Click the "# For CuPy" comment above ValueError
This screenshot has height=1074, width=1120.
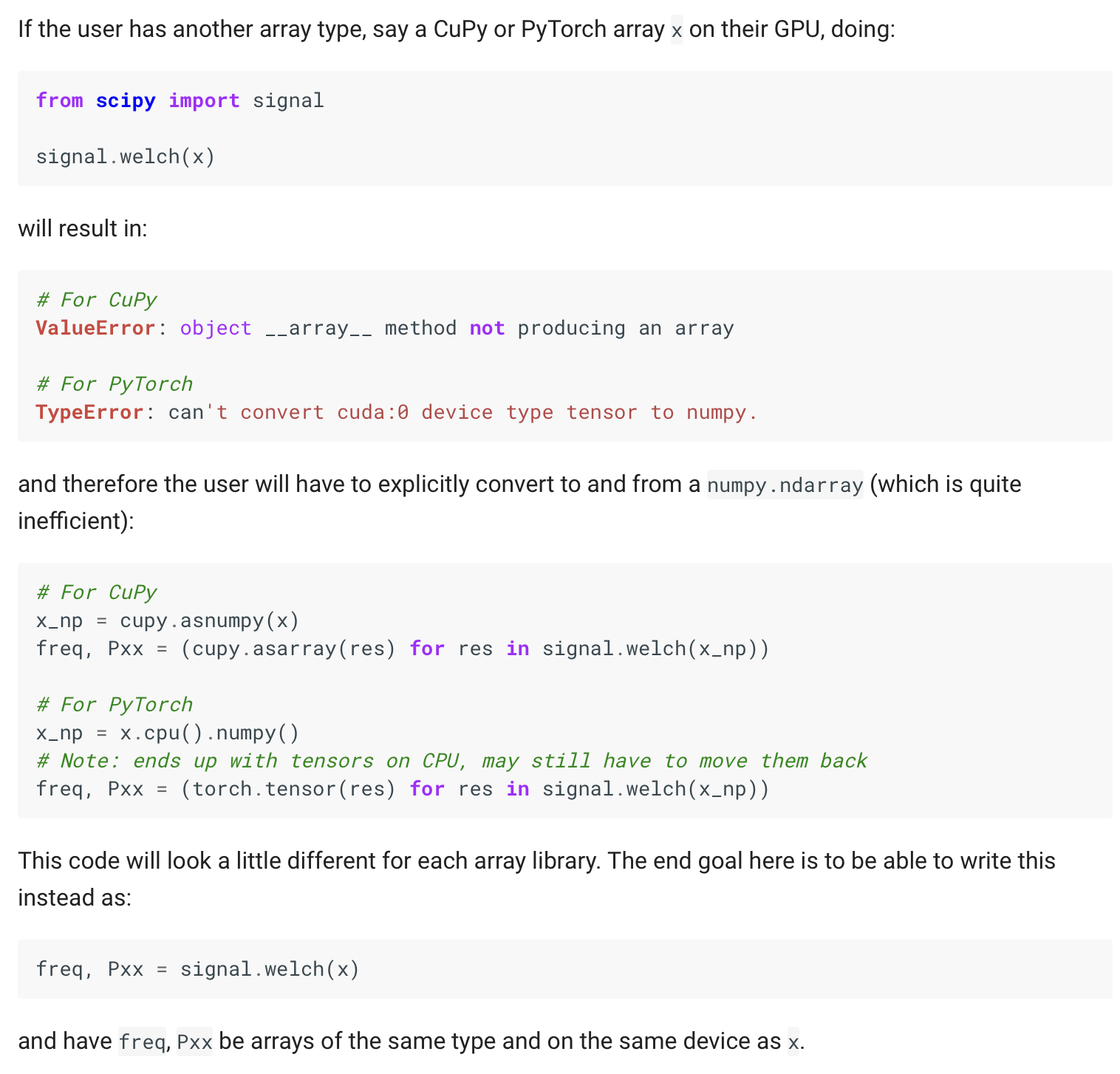click(x=97, y=300)
